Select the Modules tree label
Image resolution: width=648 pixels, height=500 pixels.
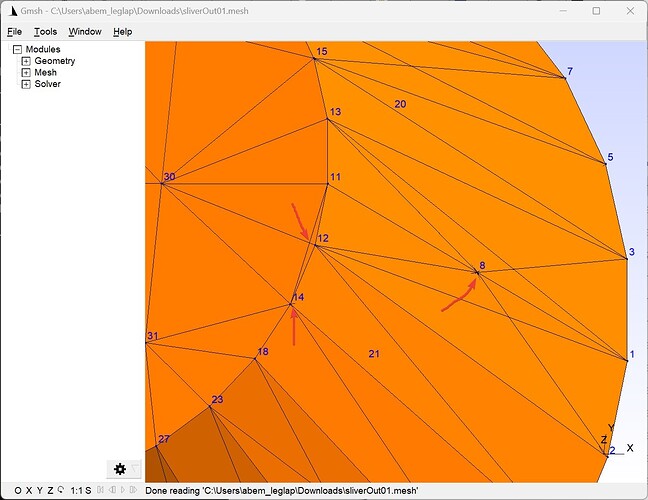pos(43,49)
